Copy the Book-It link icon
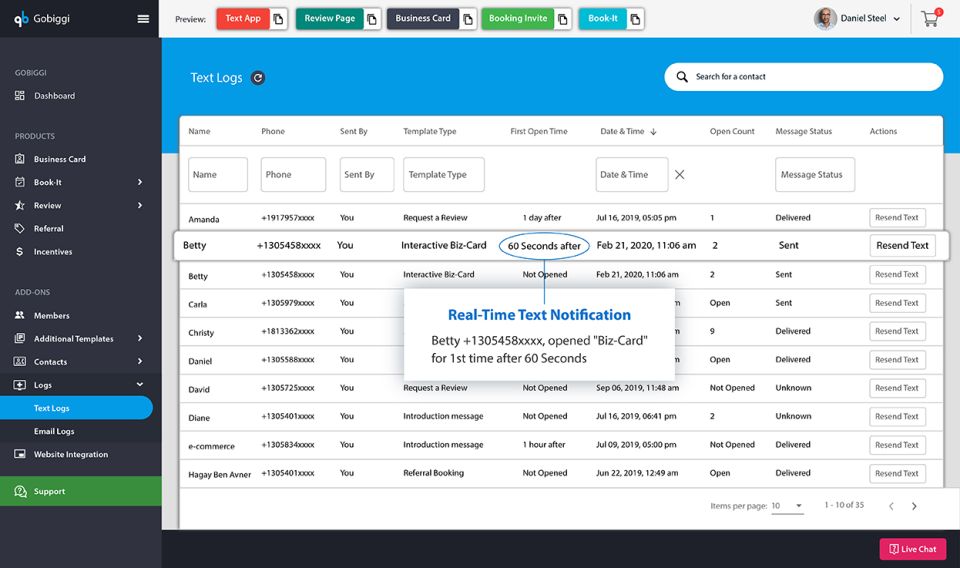 [636, 19]
